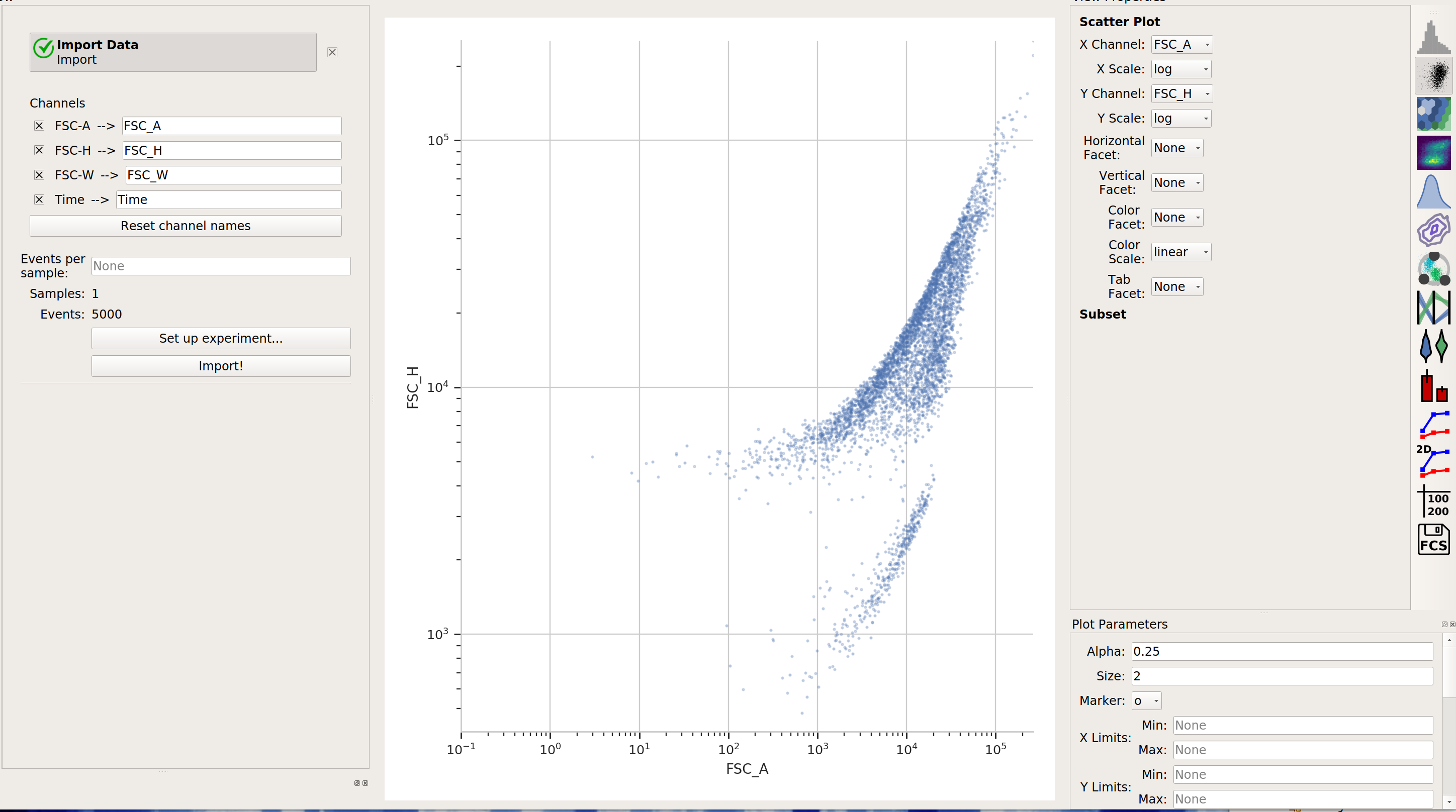This screenshot has height=812, width=1456.
Task: Open the FCS export icon
Action: pos(1433,539)
